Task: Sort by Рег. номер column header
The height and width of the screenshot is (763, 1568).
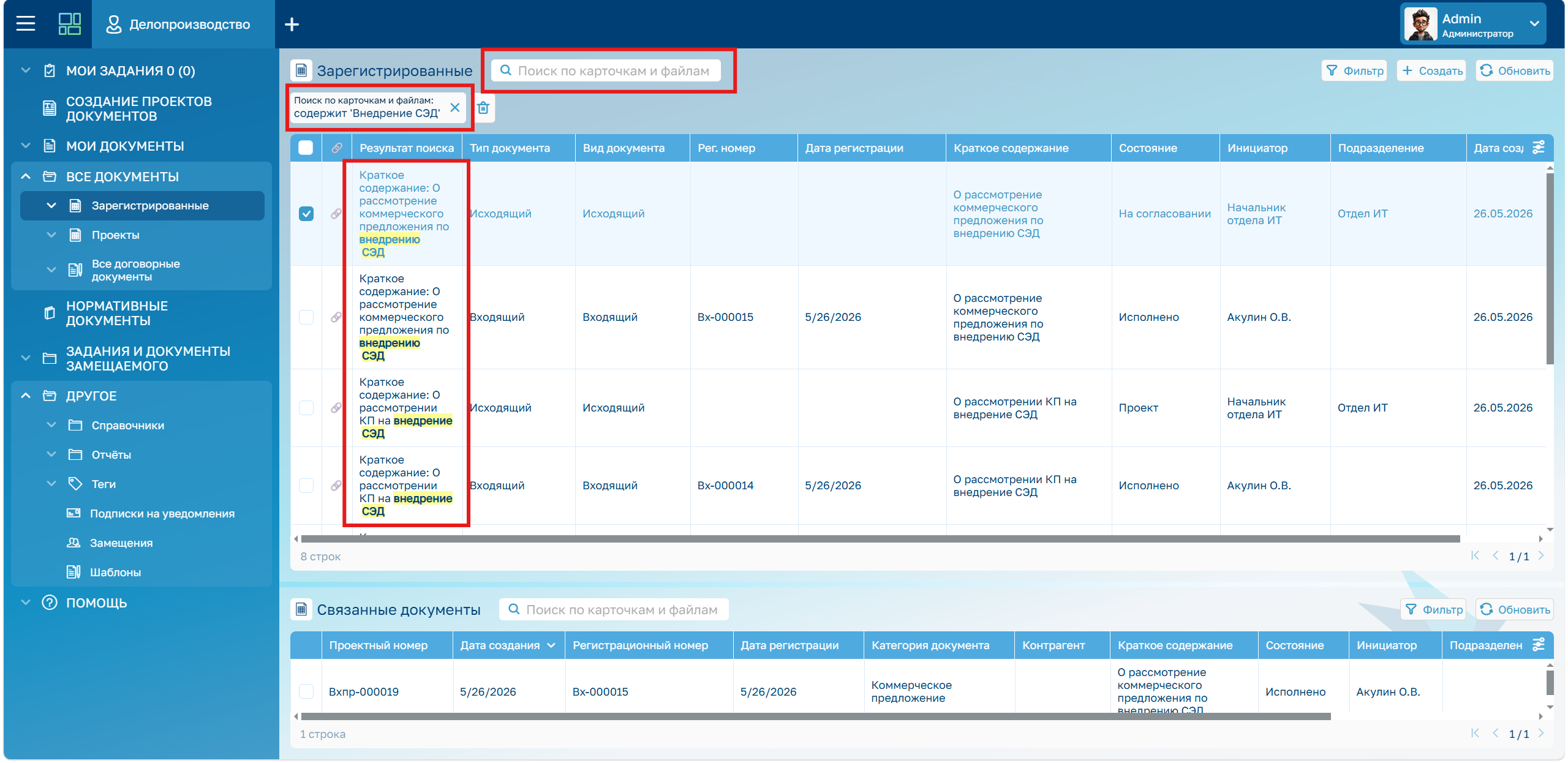Action: point(726,148)
